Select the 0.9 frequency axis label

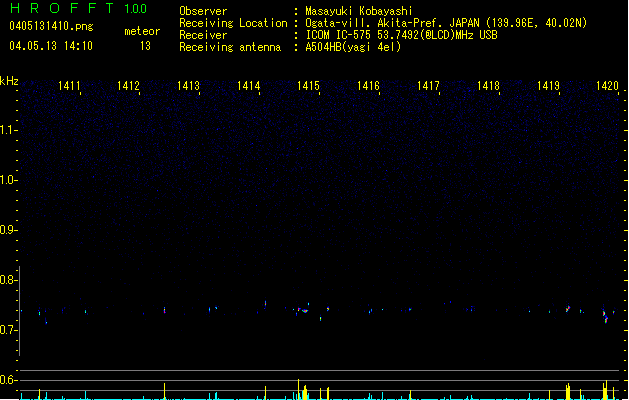(9, 230)
